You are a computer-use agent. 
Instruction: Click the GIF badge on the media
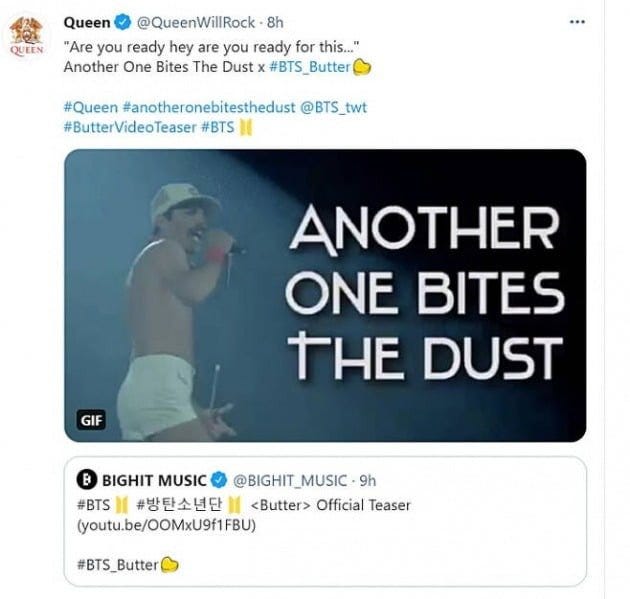[x=92, y=420]
